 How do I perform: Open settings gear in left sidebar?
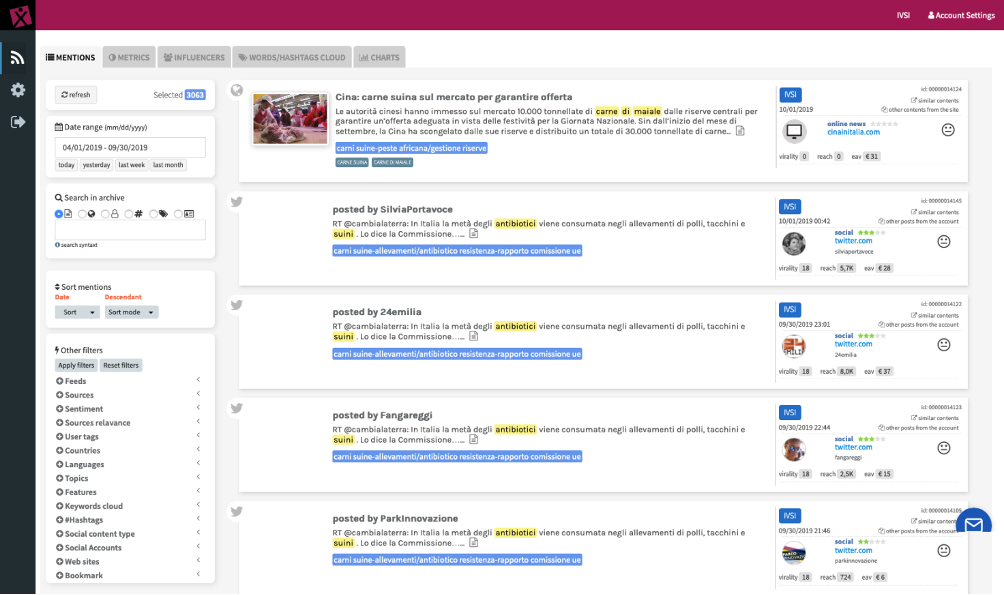pos(17,90)
